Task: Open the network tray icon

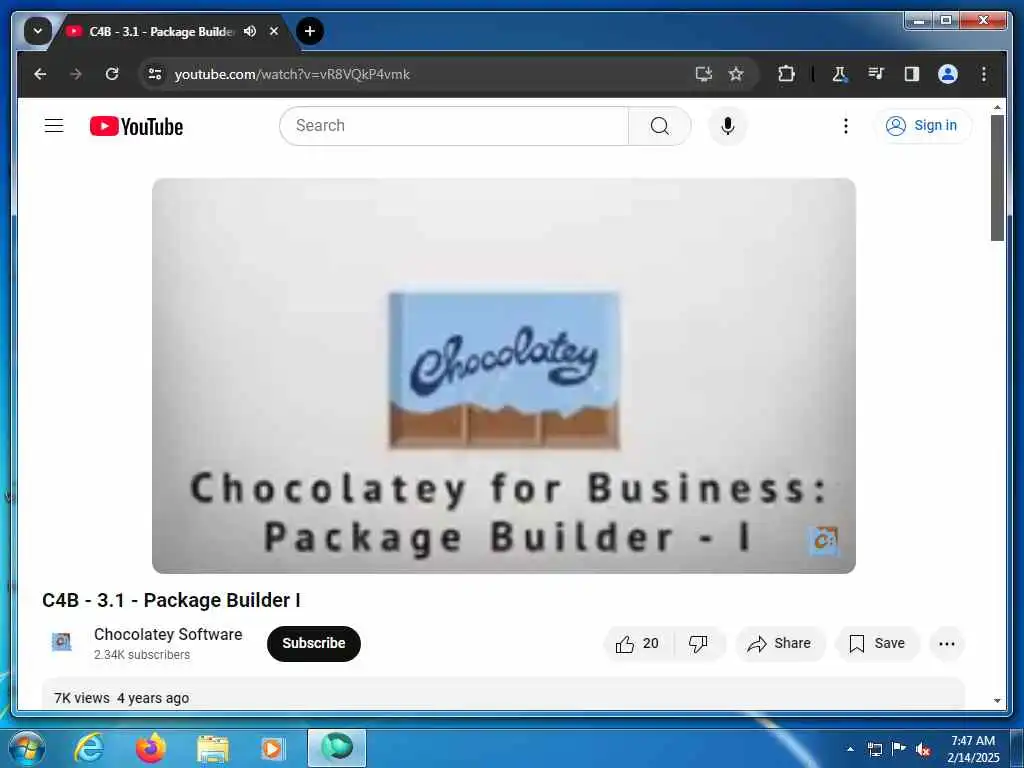Action: click(874, 749)
